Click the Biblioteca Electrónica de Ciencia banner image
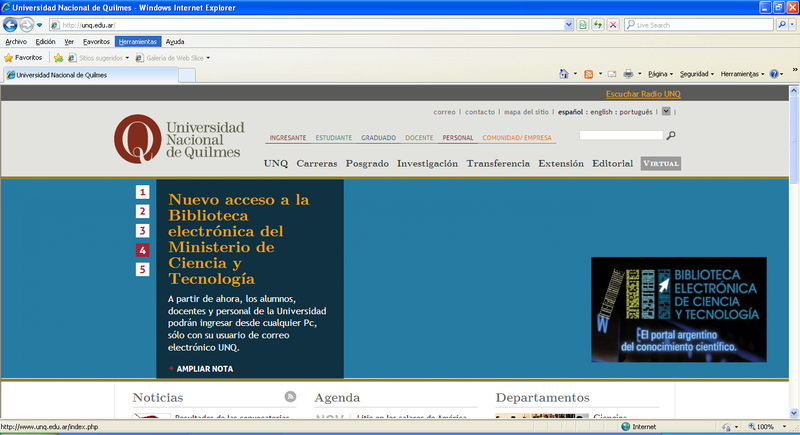Screen dimensions: 800x435 (679, 310)
